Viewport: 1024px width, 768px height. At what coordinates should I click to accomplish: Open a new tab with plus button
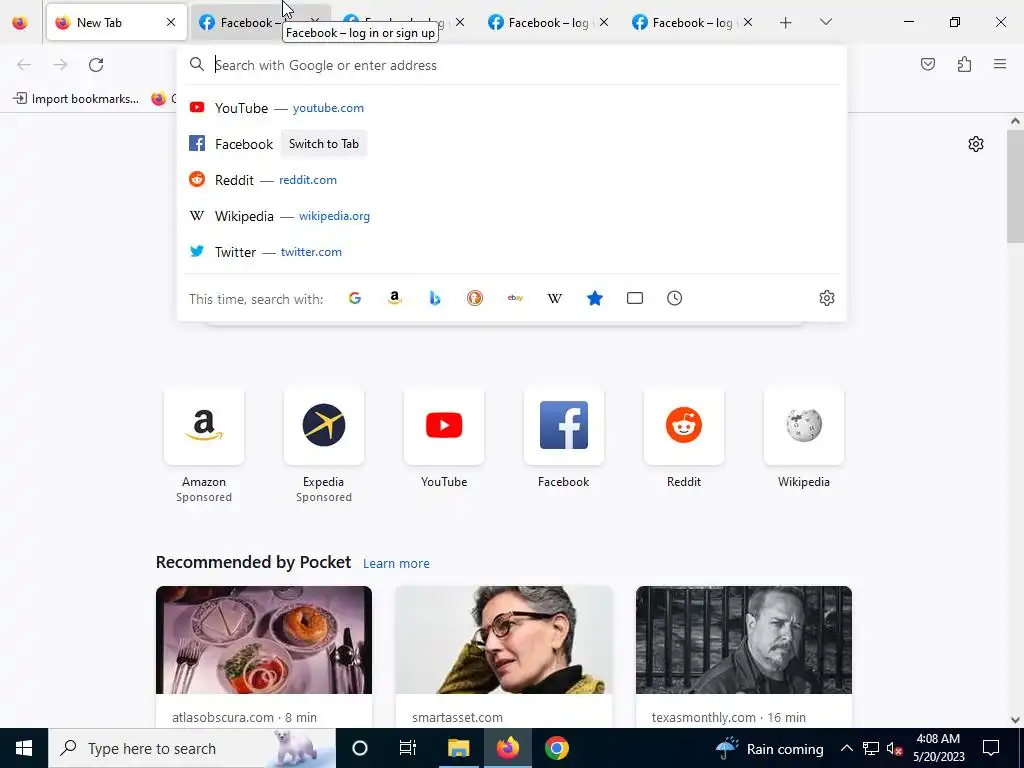pos(786,23)
